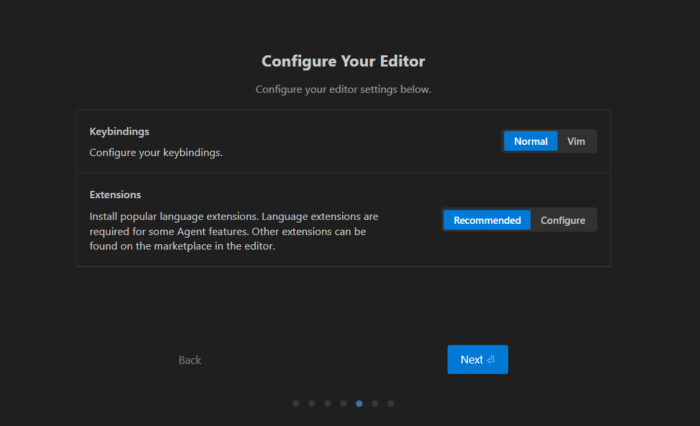Click the Next button
Image resolution: width=700 pixels, height=426 pixels.
[x=477, y=360]
